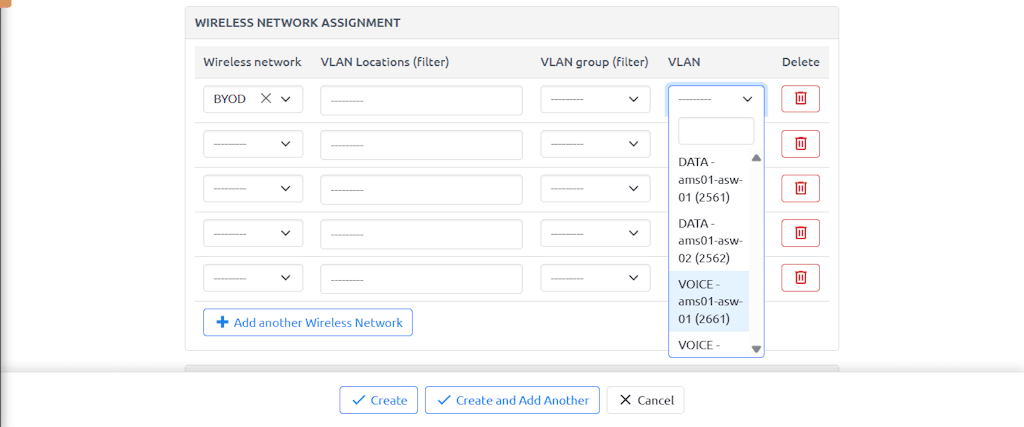Open second row Wireless network dropdown
The height and width of the screenshot is (427, 1024).
tap(252, 144)
